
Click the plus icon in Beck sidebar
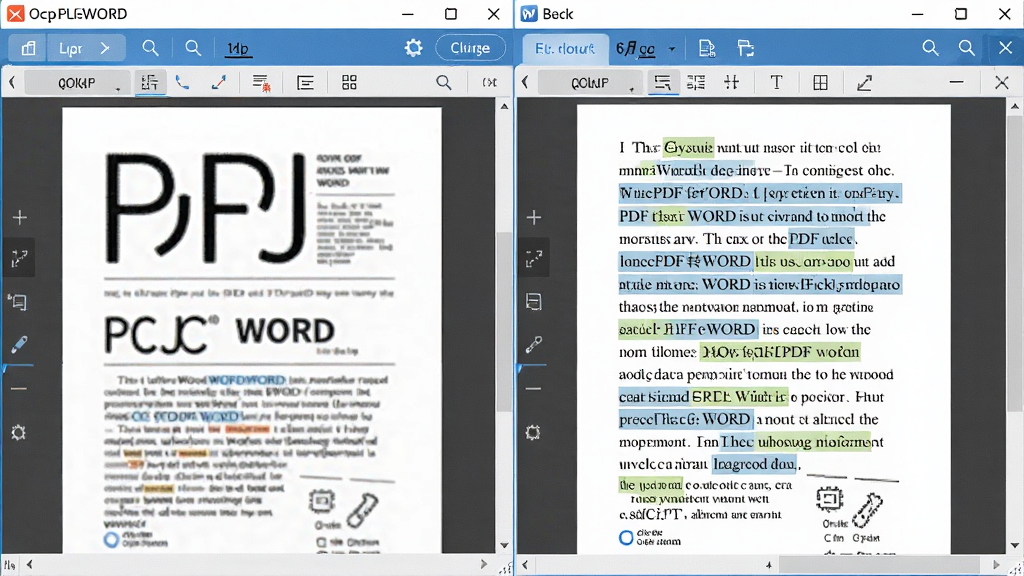(534, 217)
